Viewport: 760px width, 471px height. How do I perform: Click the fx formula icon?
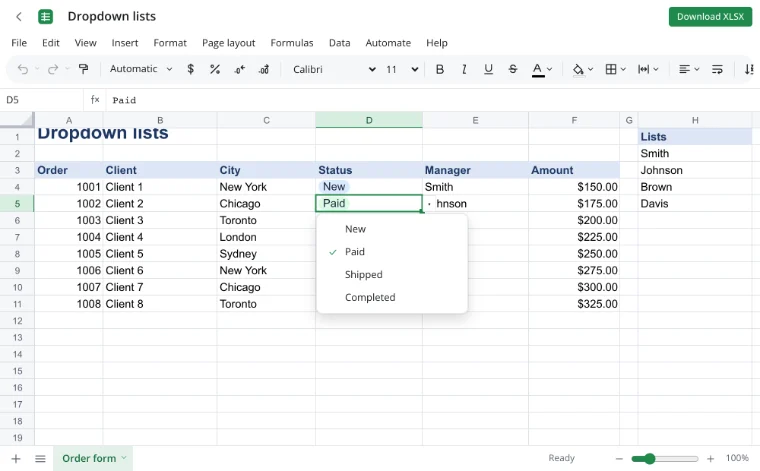pyautogui.click(x=95, y=100)
